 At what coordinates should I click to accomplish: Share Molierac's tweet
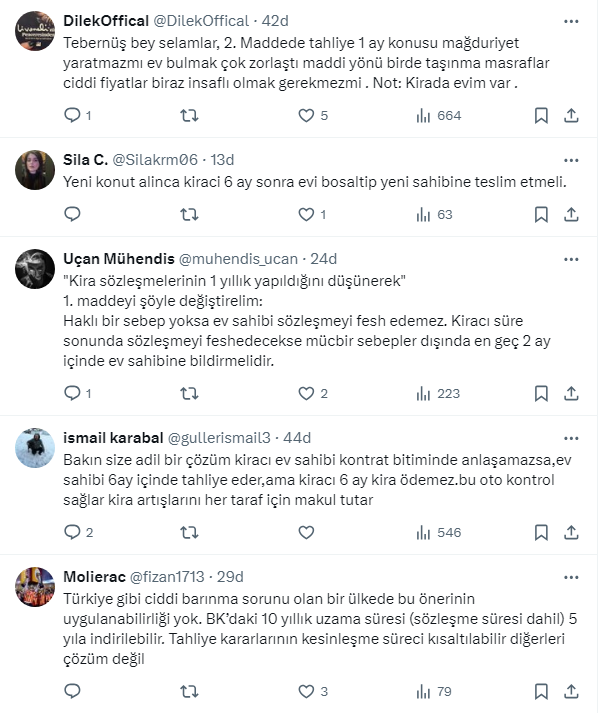(573, 691)
